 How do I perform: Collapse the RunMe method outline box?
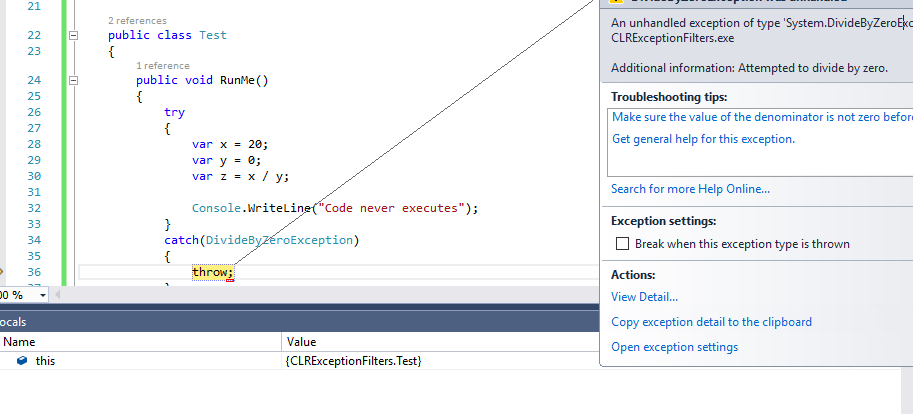73,80
